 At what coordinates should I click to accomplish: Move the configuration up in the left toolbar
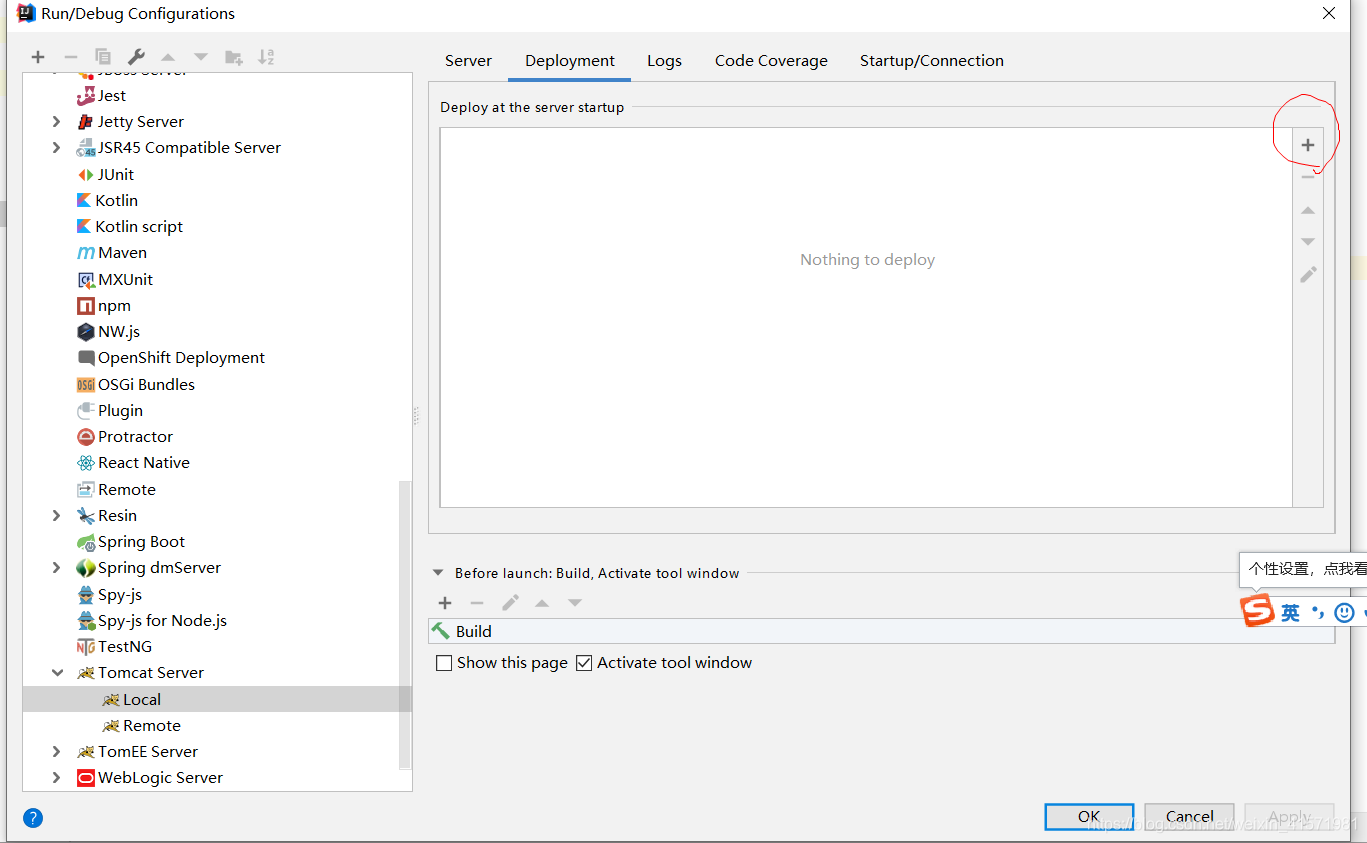tap(168, 57)
